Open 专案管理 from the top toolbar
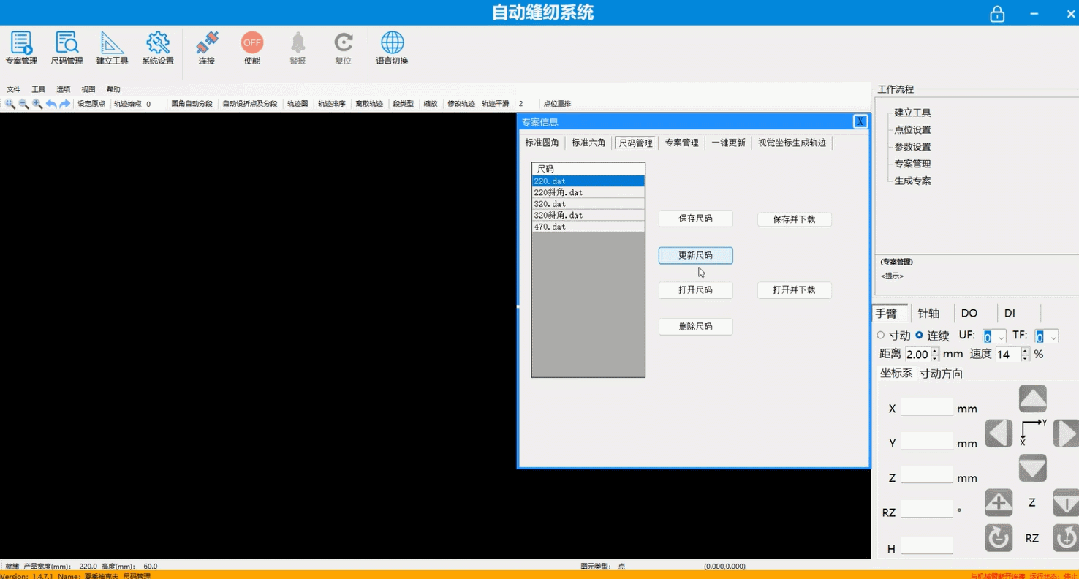 (21, 47)
